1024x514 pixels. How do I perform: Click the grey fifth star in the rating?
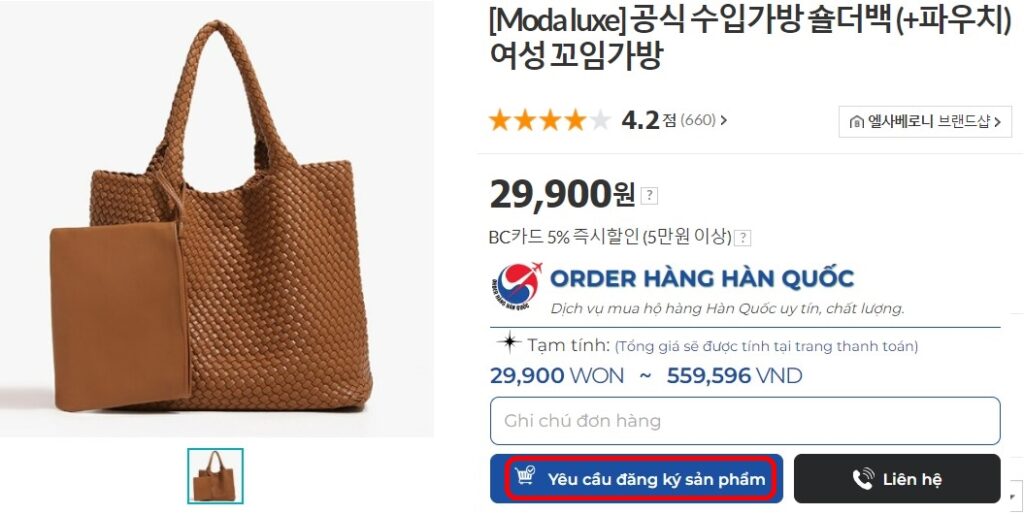[x=600, y=120]
